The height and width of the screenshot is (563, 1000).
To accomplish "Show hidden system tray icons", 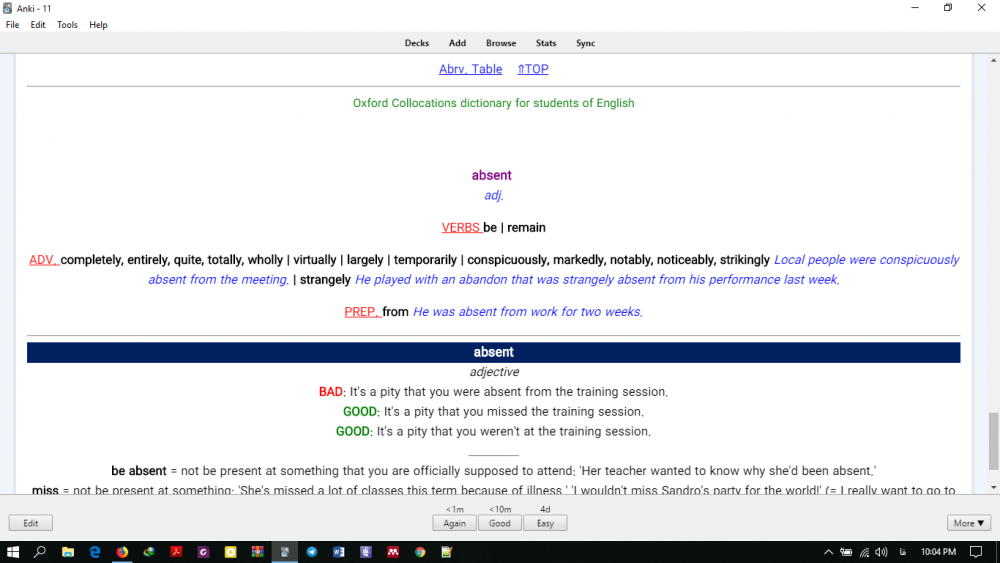I will click(828, 552).
